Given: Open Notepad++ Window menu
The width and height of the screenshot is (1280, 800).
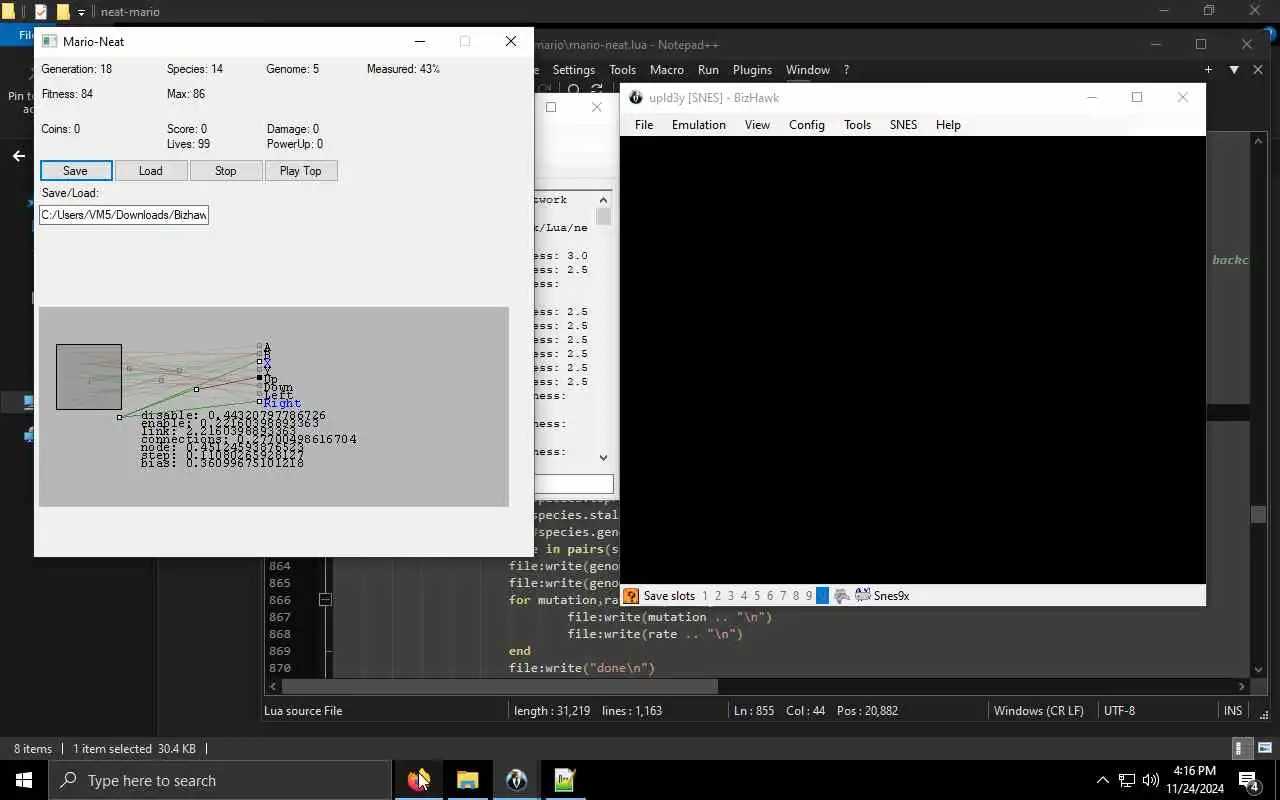Looking at the screenshot, I should tap(808, 70).
